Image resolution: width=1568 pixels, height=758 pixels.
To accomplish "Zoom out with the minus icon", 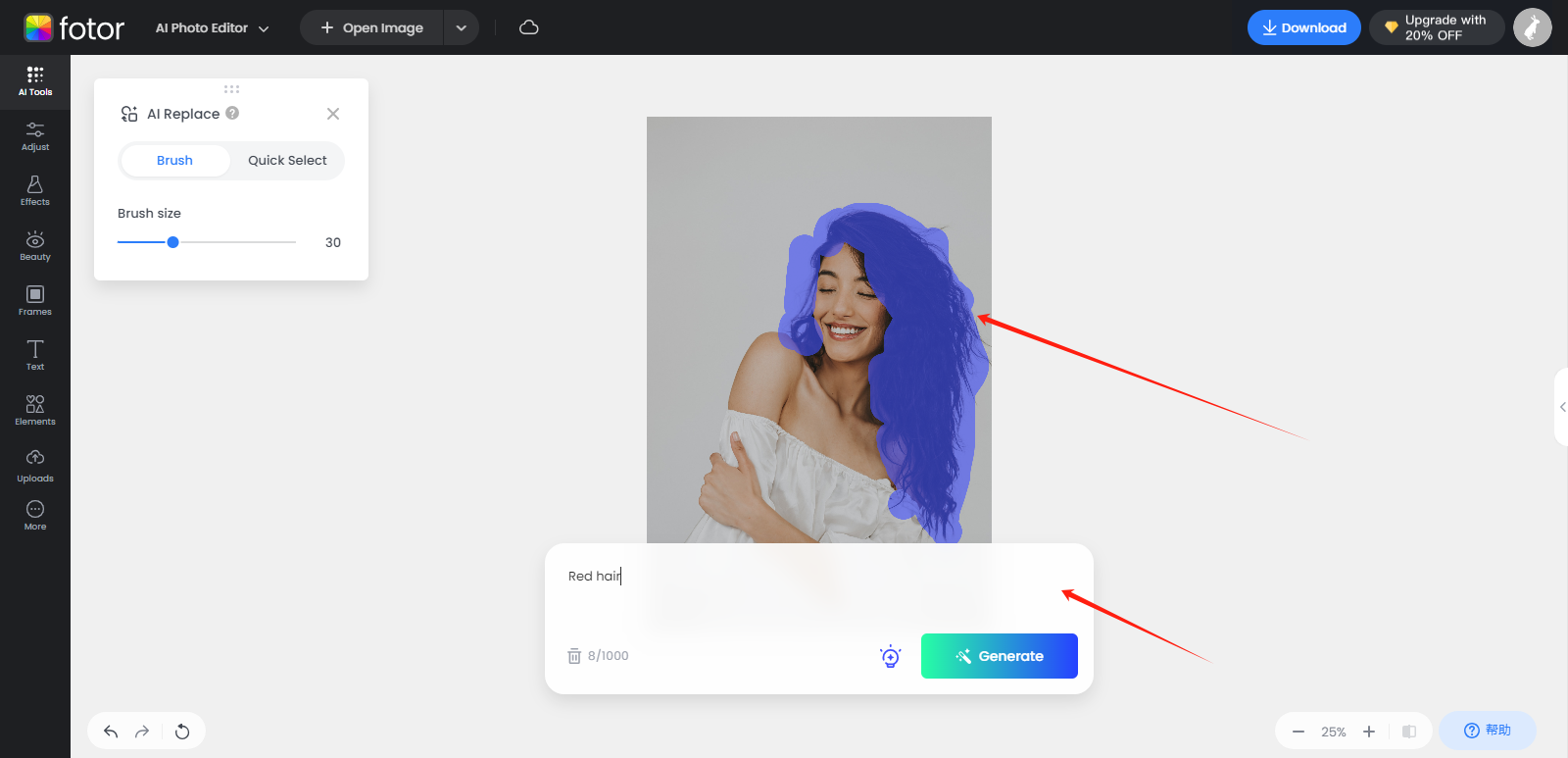I will click(1298, 732).
